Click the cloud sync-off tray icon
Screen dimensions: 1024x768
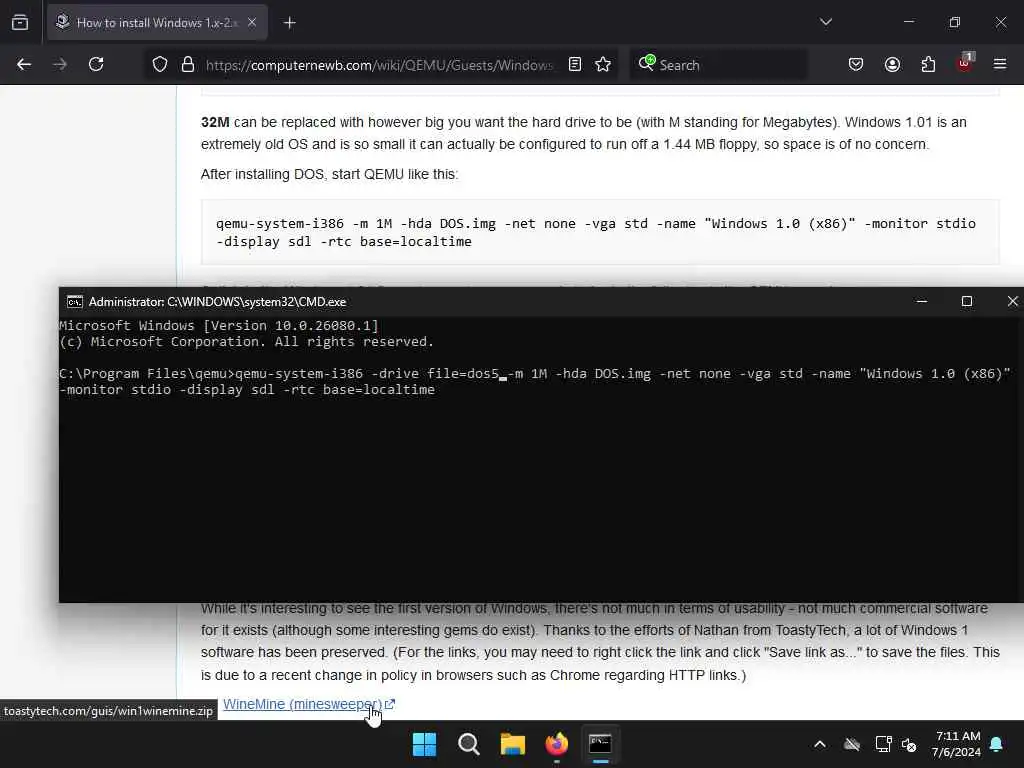point(852,744)
